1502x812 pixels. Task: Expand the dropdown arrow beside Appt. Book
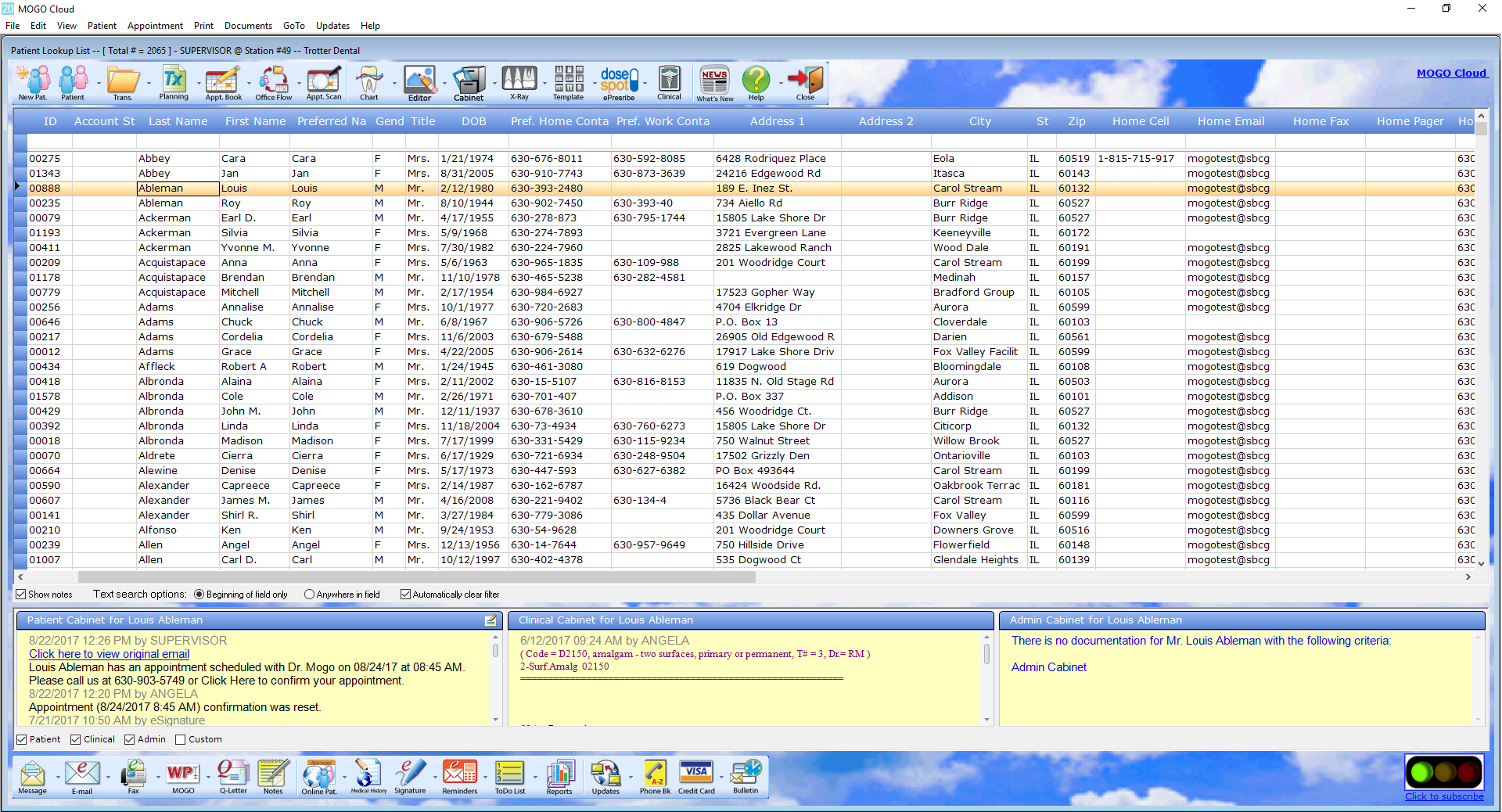pos(249,83)
